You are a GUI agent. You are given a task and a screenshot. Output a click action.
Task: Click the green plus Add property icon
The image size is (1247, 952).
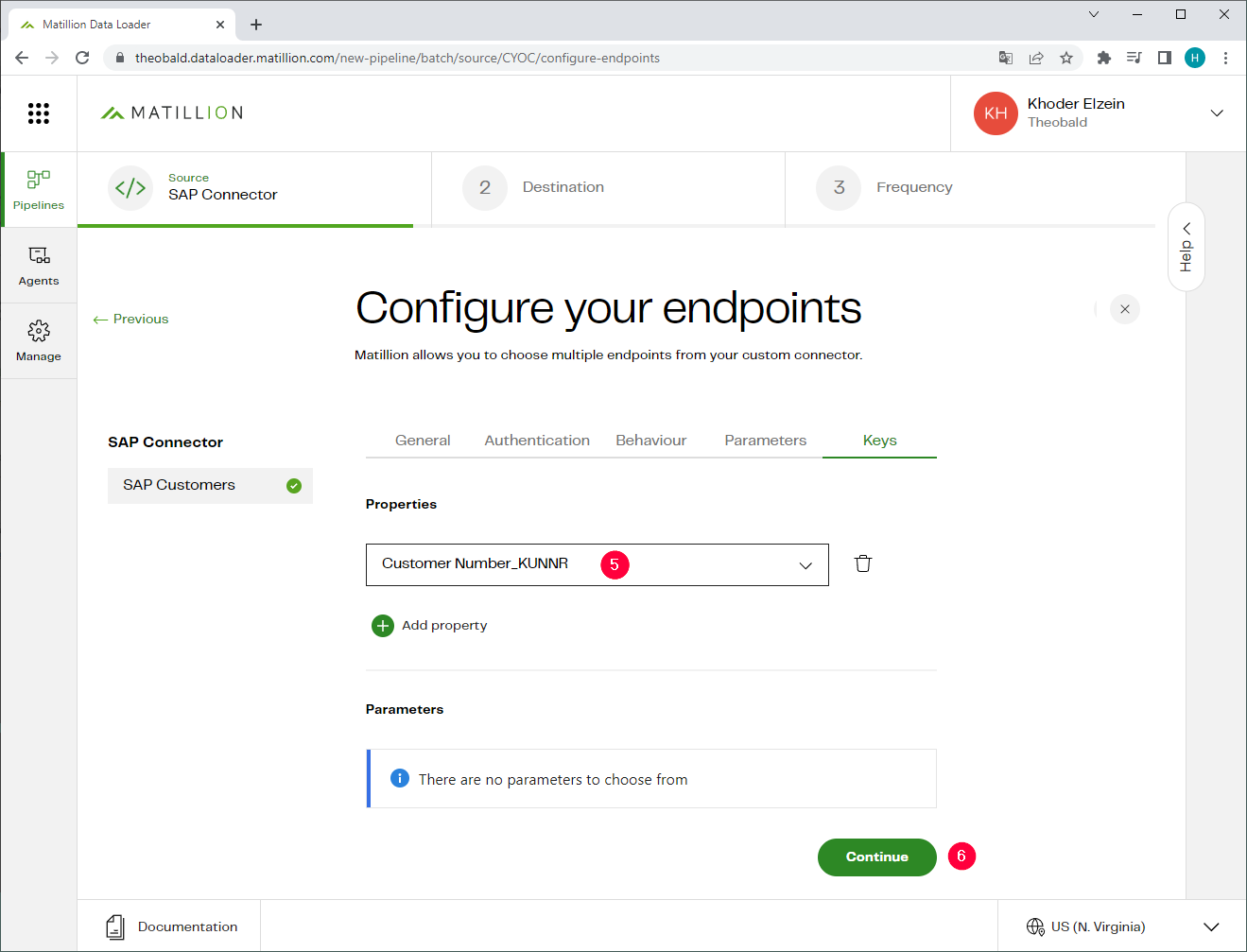click(x=383, y=626)
